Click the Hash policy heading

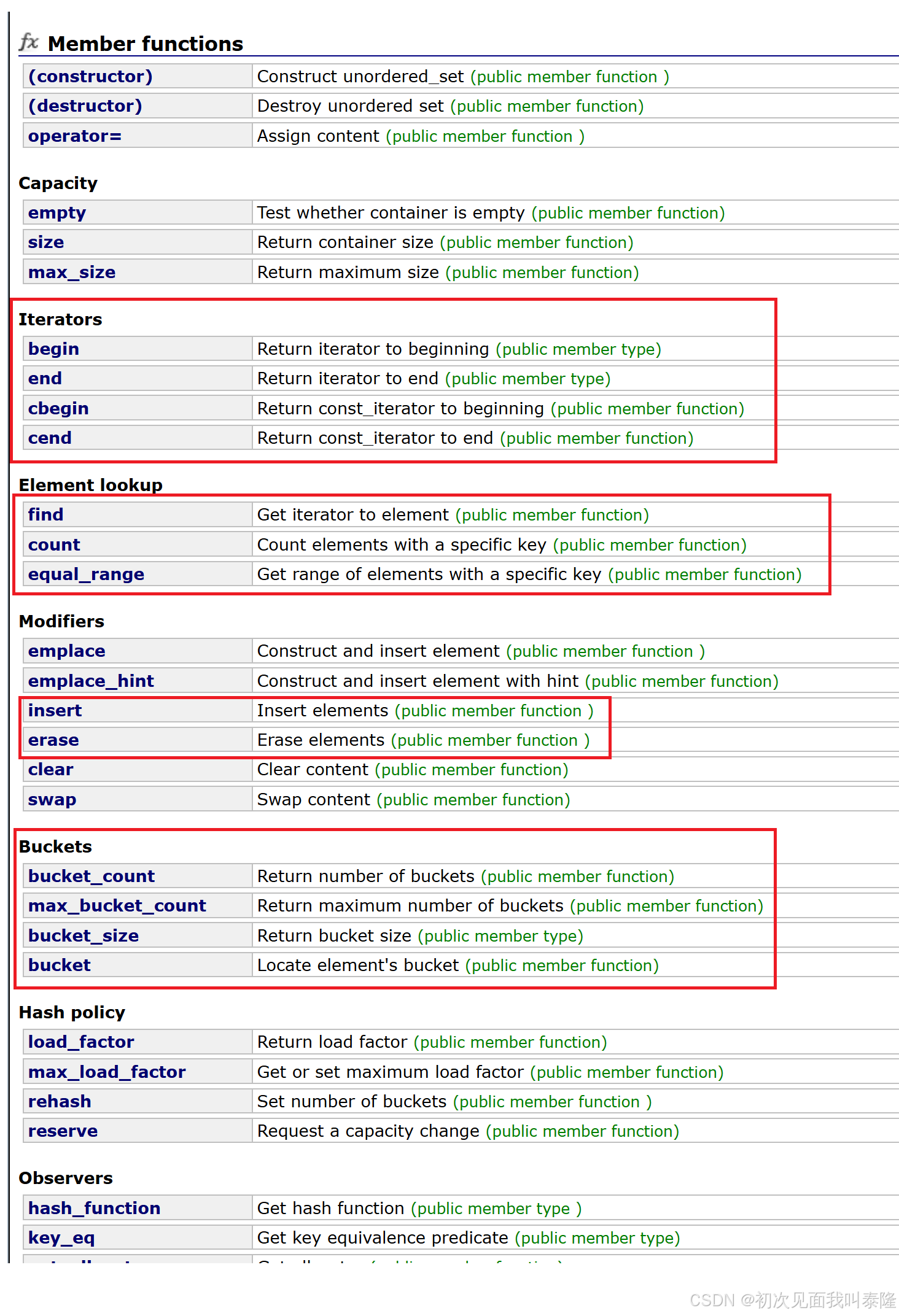(x=72, y=1012)
